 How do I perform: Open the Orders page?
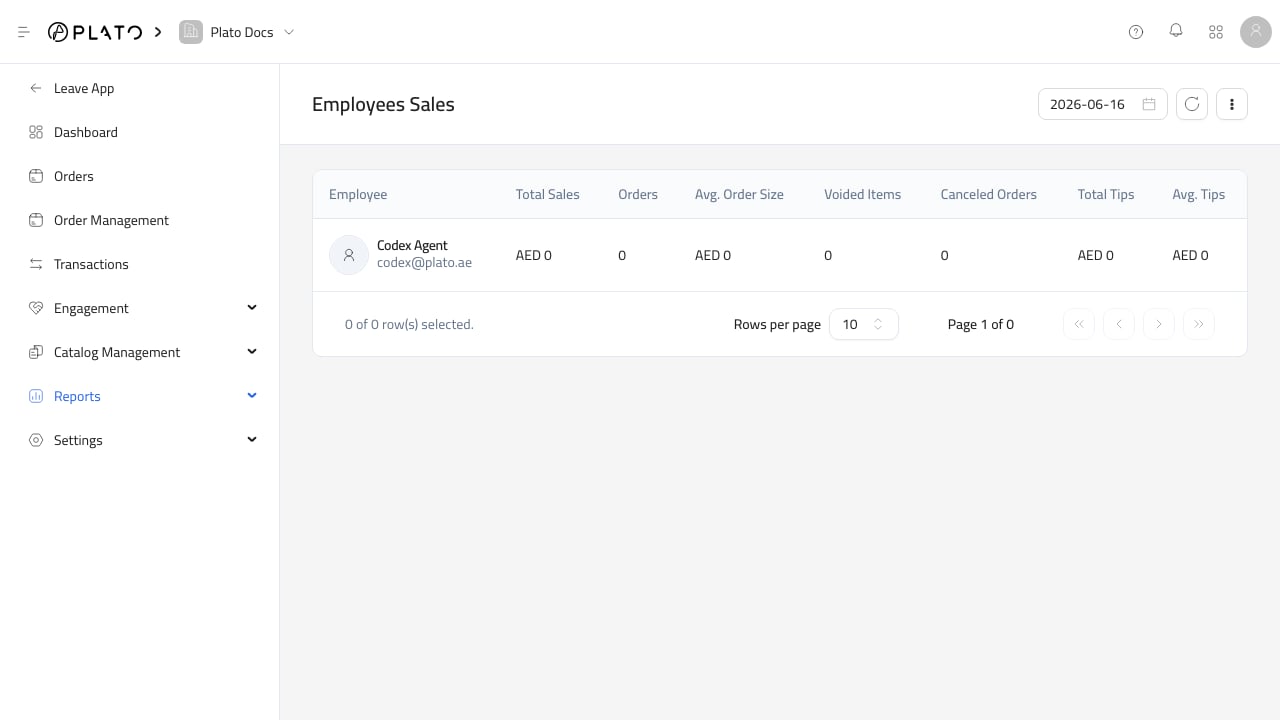point(74,176)
